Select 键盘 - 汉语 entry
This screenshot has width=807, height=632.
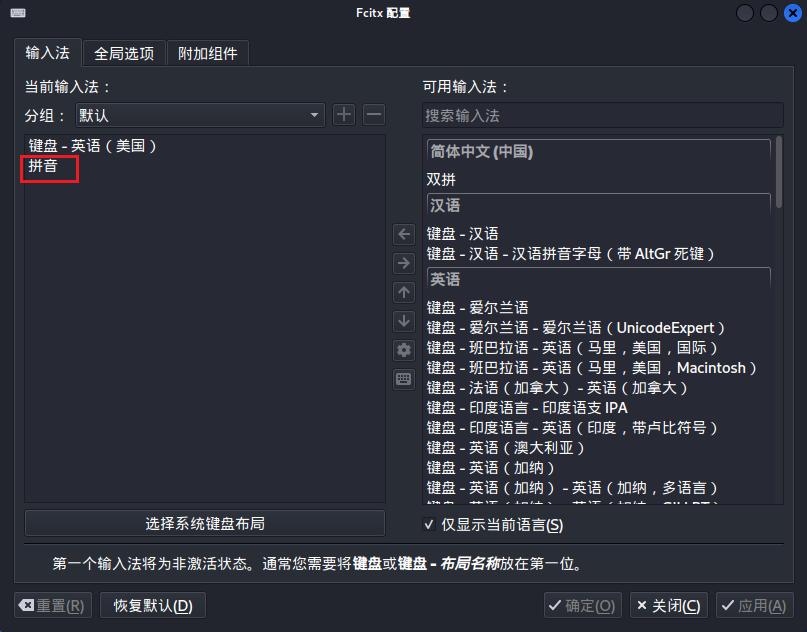click(599, 234)
